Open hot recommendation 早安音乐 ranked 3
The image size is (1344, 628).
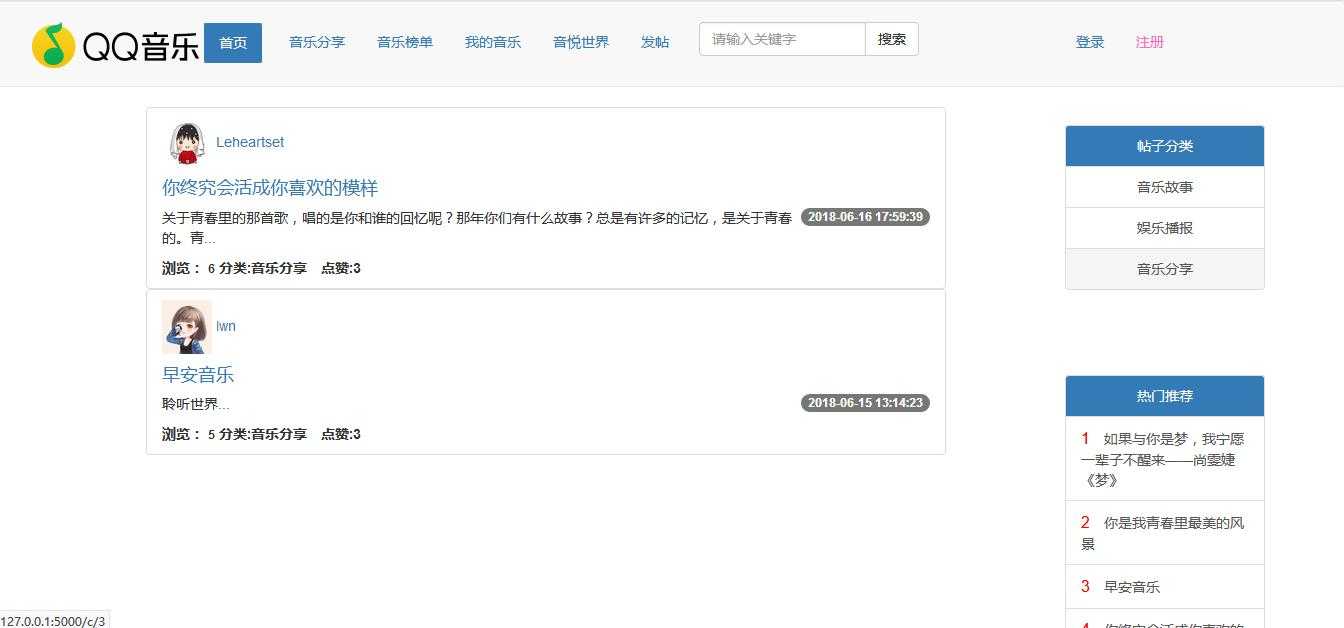click(1165, 587)
